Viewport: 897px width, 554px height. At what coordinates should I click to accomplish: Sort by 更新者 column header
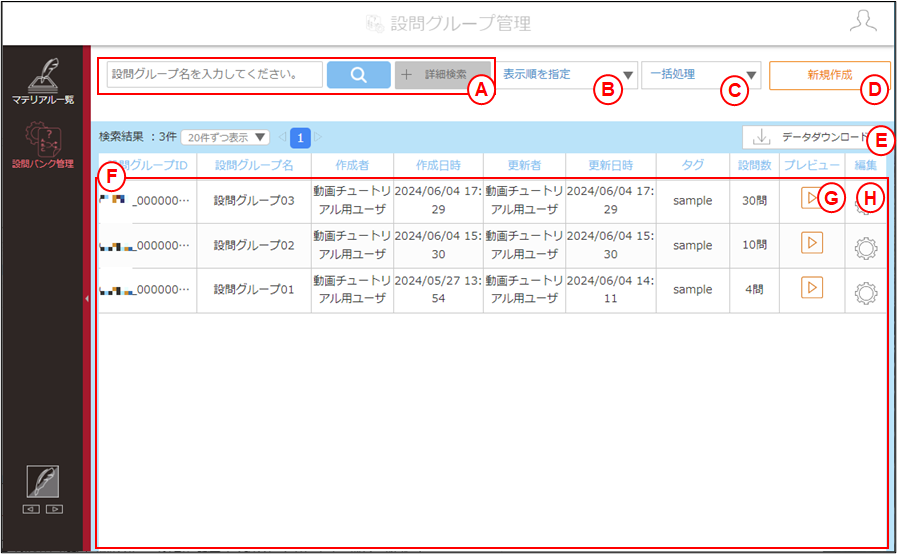pos(524,165)
